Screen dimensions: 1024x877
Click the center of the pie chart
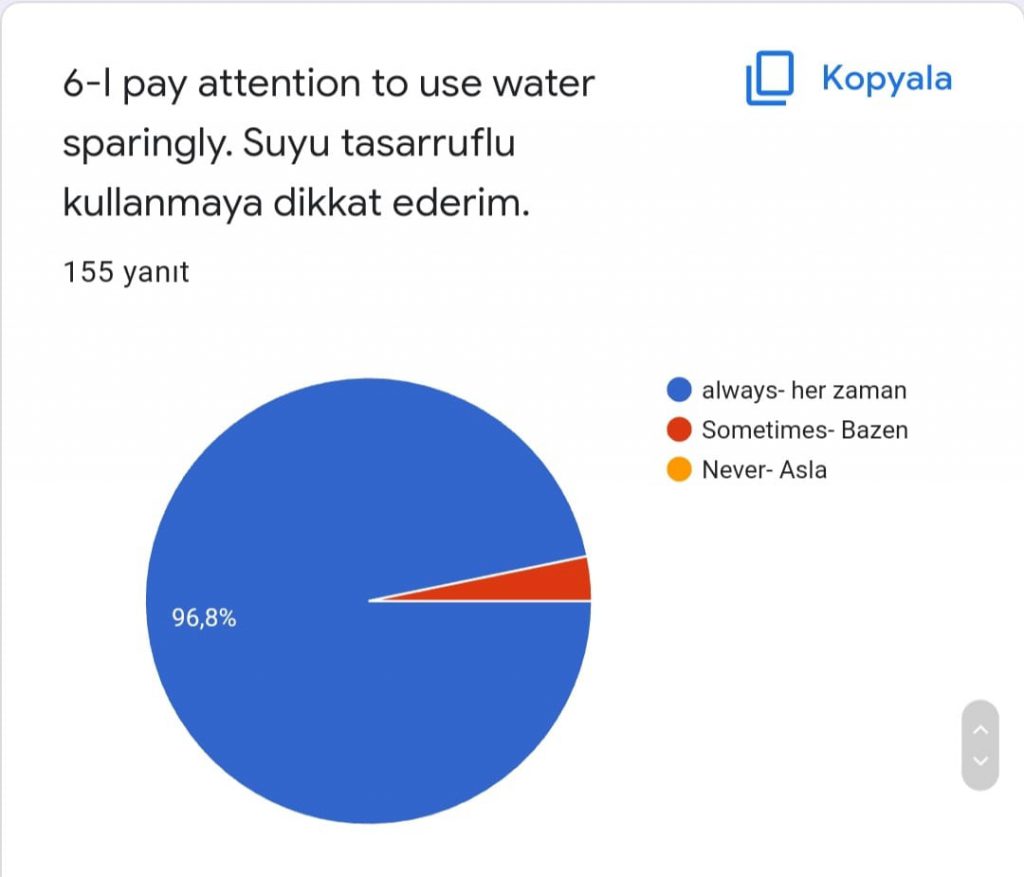tap(370, 600)
